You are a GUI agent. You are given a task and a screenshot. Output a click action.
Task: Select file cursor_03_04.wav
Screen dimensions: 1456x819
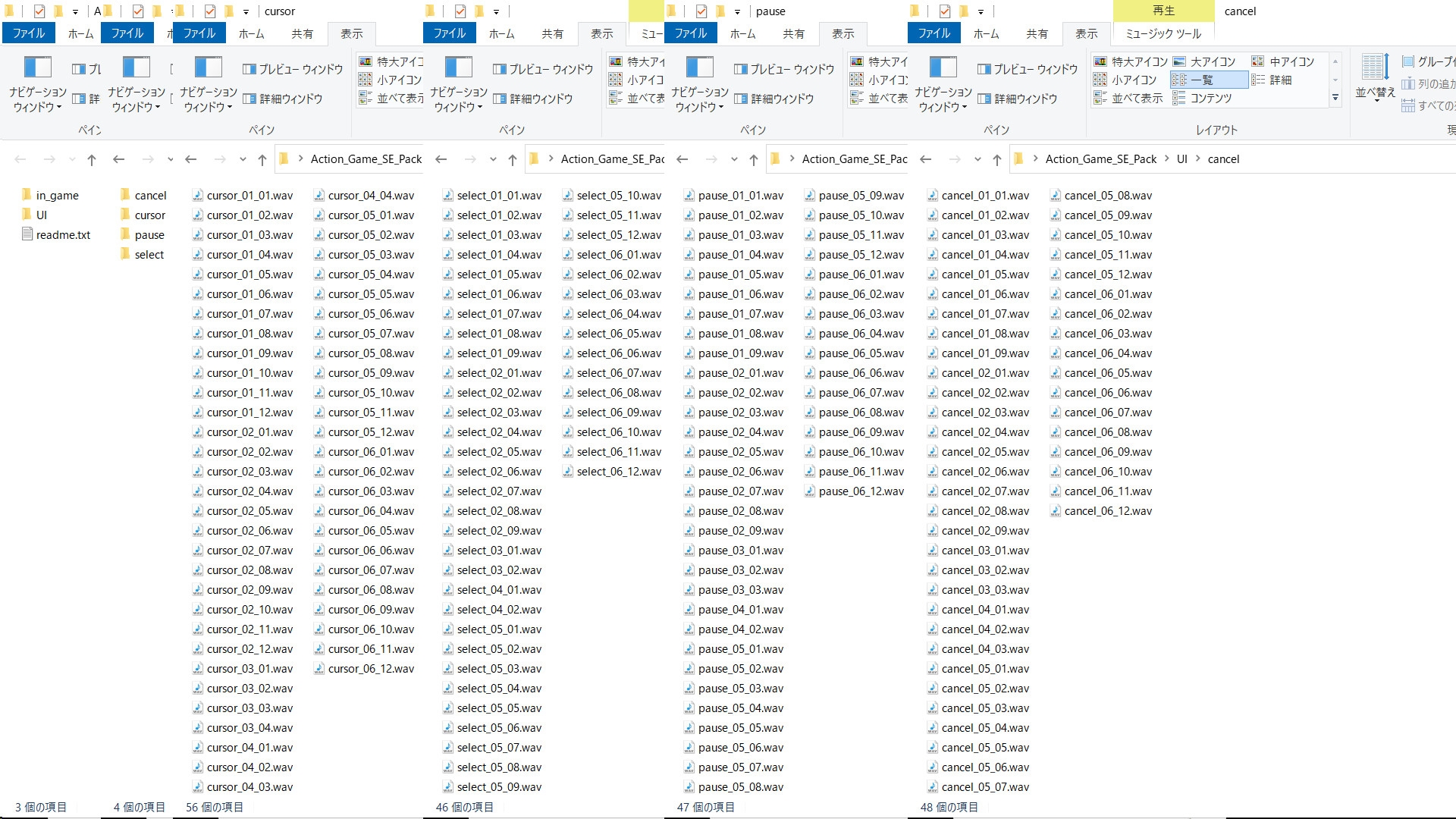[242, 728]
